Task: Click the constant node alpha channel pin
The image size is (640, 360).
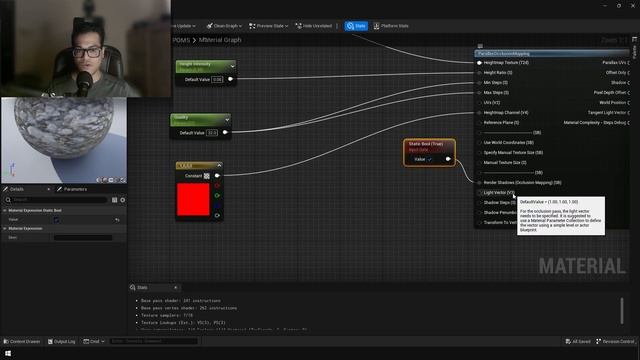Action: (x=217, y=215)
